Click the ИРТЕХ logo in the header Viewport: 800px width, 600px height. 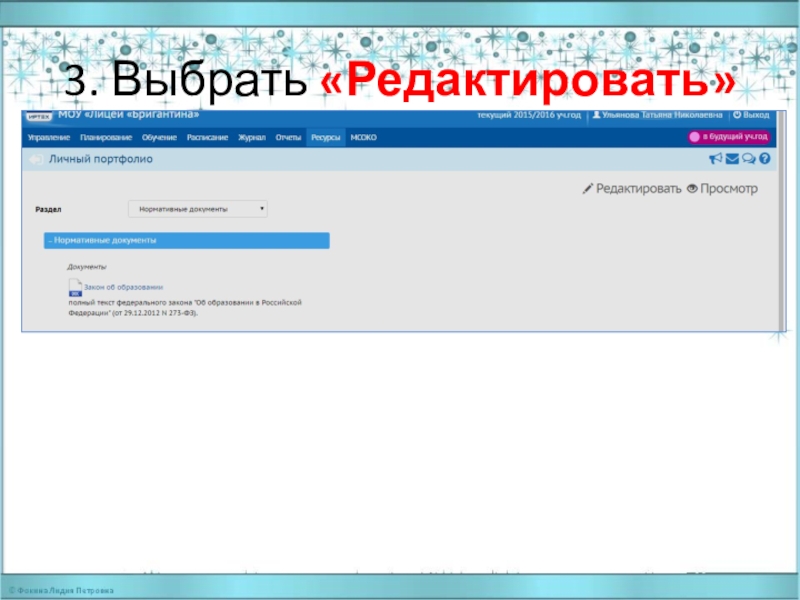tap(39, 117)
